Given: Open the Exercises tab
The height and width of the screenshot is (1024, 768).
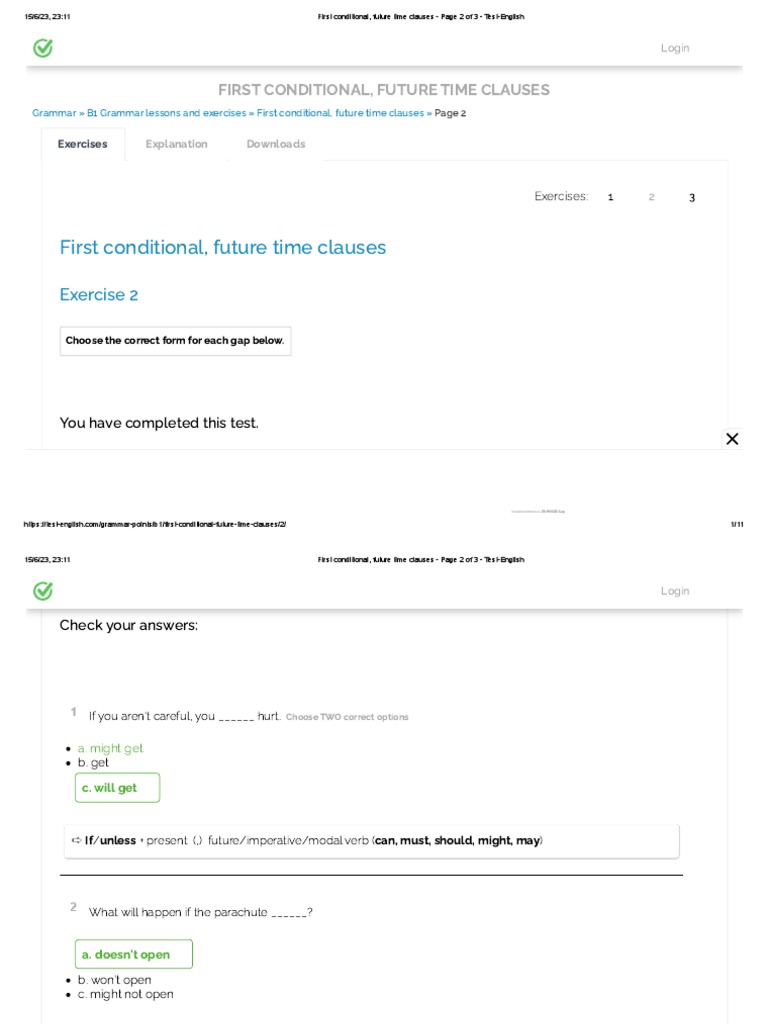Looking at the screenshot, I should click(82, 144).
